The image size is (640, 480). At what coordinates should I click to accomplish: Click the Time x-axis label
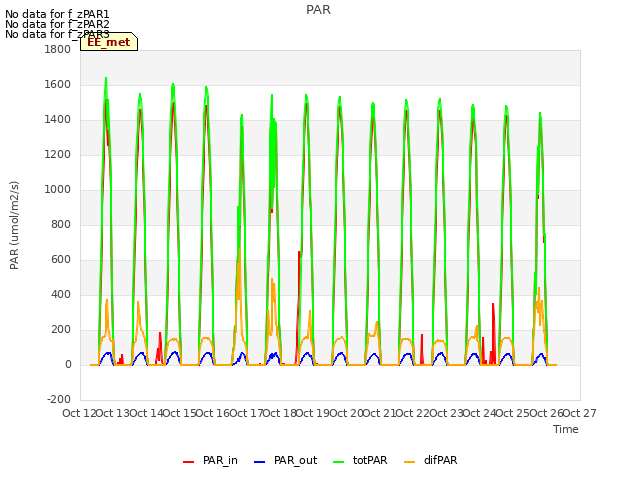pyautogui.click(x=566, y=429)
